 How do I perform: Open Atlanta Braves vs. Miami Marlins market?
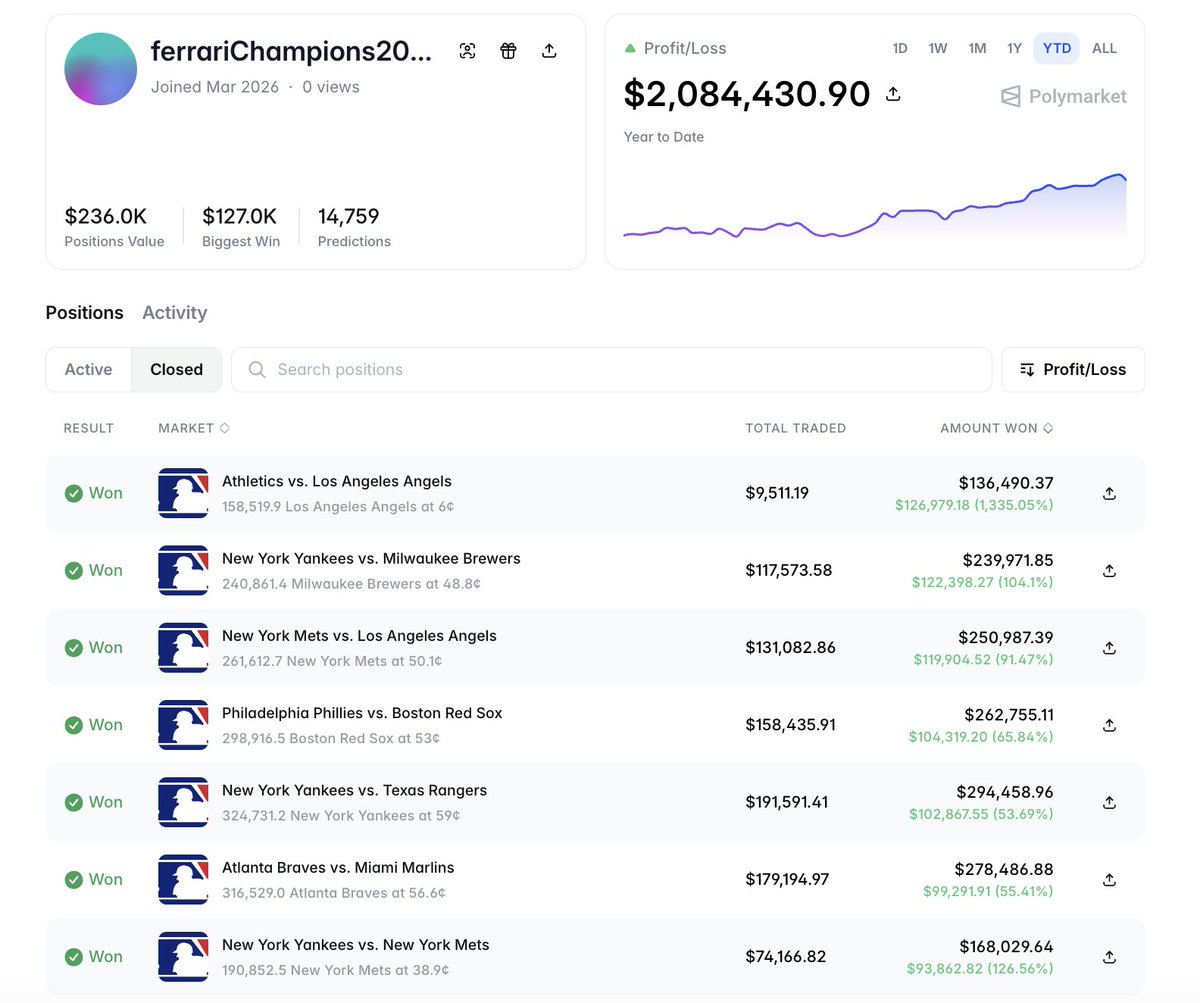click(x=338, y=867)
